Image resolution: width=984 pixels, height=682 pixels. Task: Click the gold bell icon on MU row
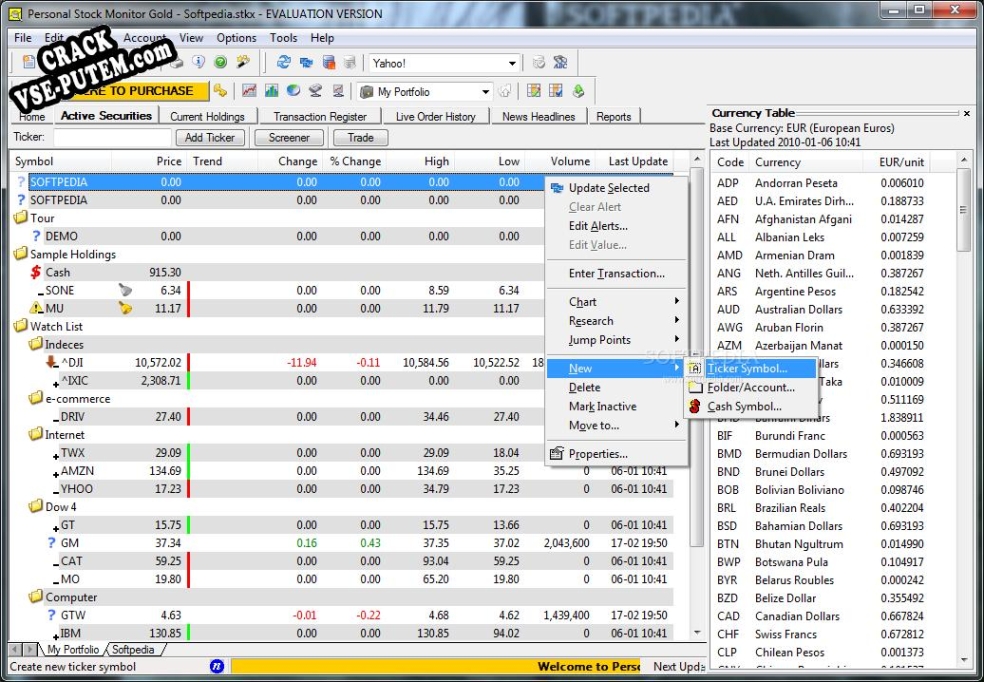coord(126,308)
